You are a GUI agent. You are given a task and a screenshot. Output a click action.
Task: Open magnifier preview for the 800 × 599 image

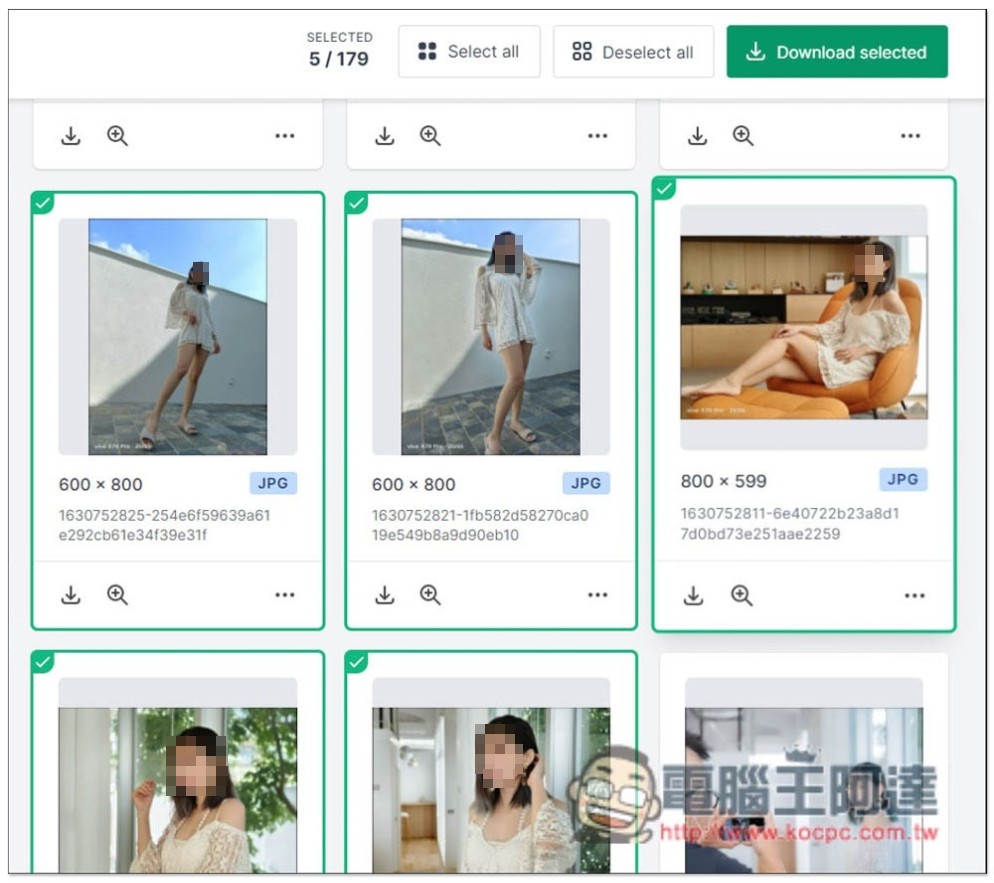pos(741,595)
